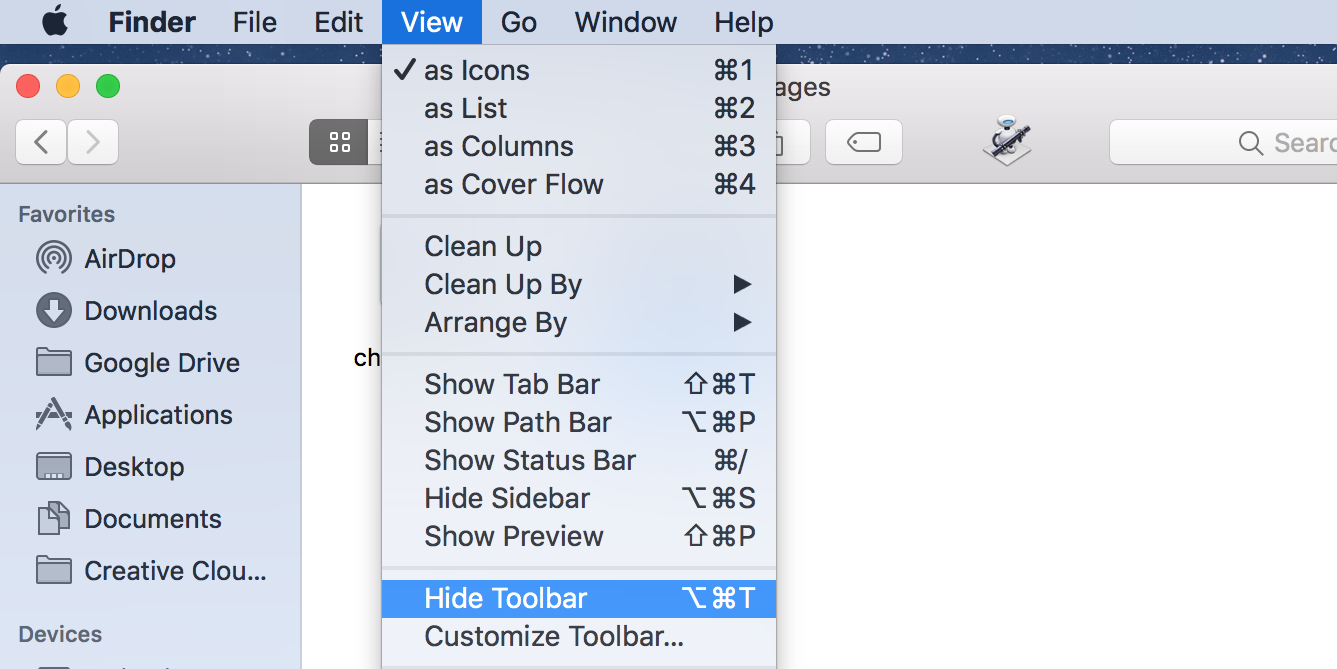This screenshot has width=1337, height=669.
Task: Open the Downloads folder in sidebar
Action: 150,311
